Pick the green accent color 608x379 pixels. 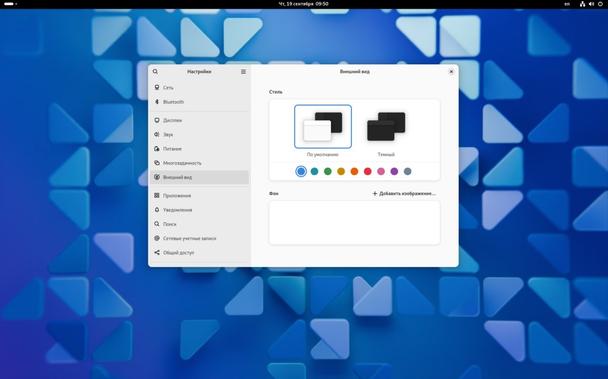click(x=328, y=171)
